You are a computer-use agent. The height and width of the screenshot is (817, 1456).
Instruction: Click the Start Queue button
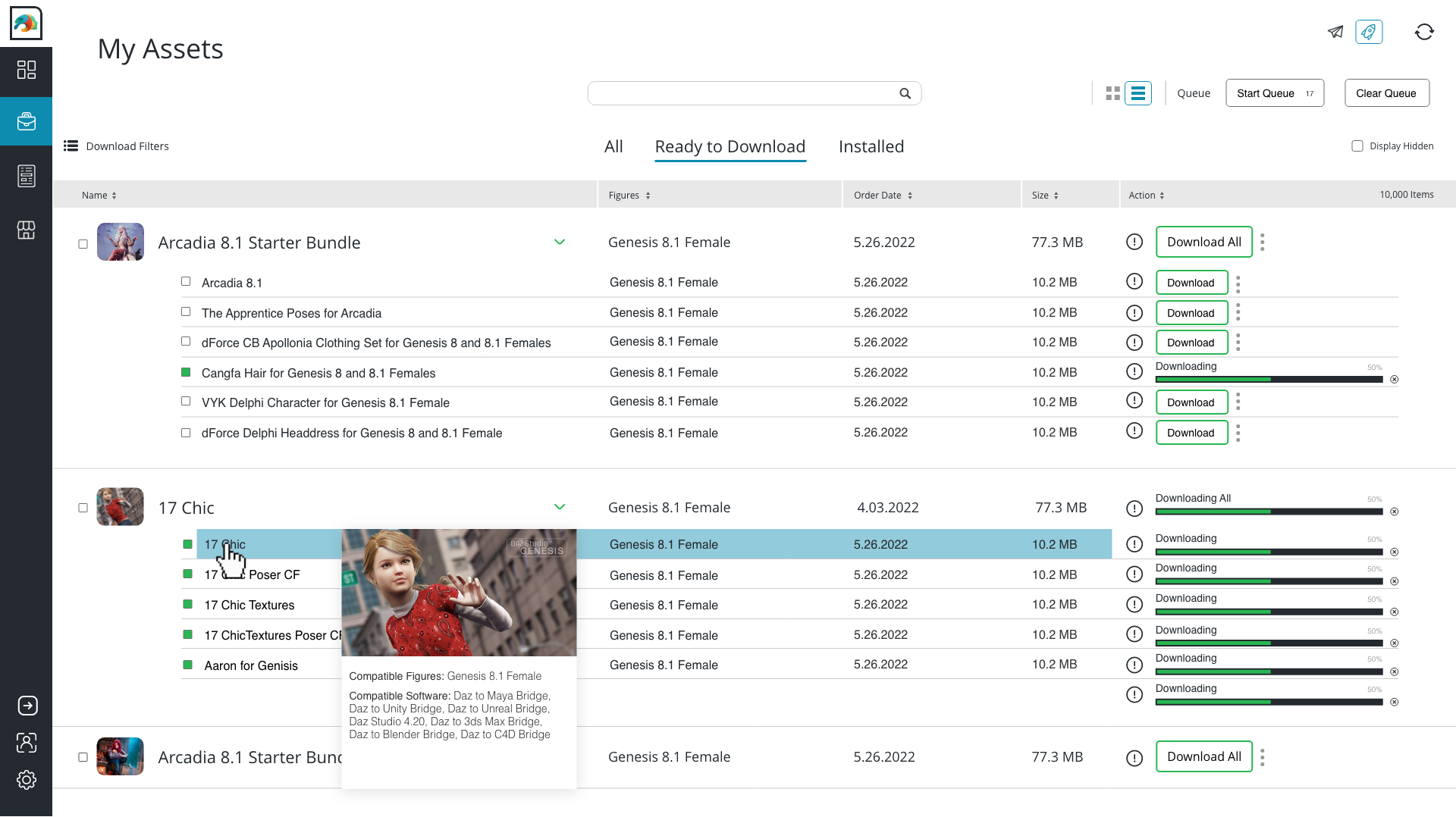pyautogui.click(x=1275, y=93)
